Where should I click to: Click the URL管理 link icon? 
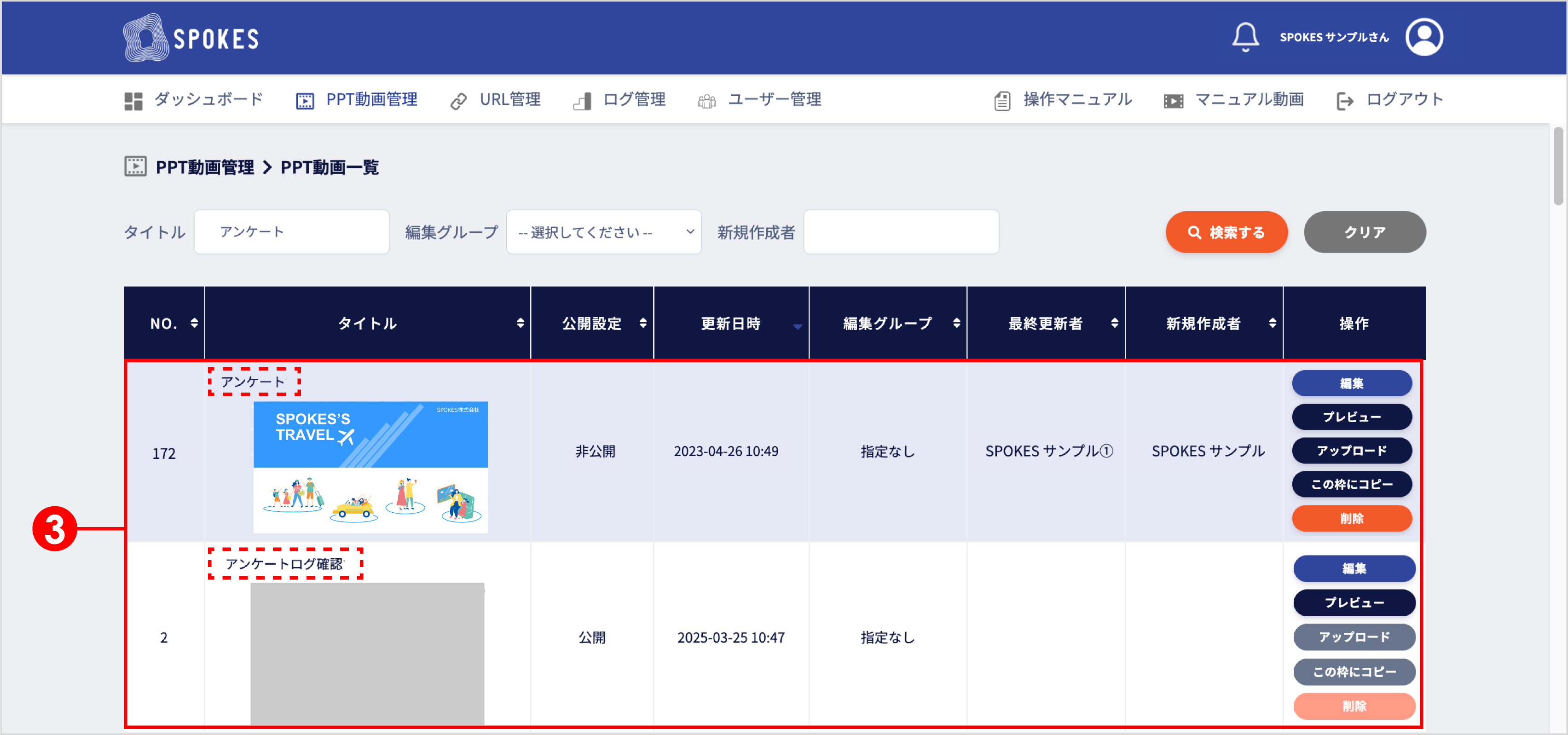458,99
